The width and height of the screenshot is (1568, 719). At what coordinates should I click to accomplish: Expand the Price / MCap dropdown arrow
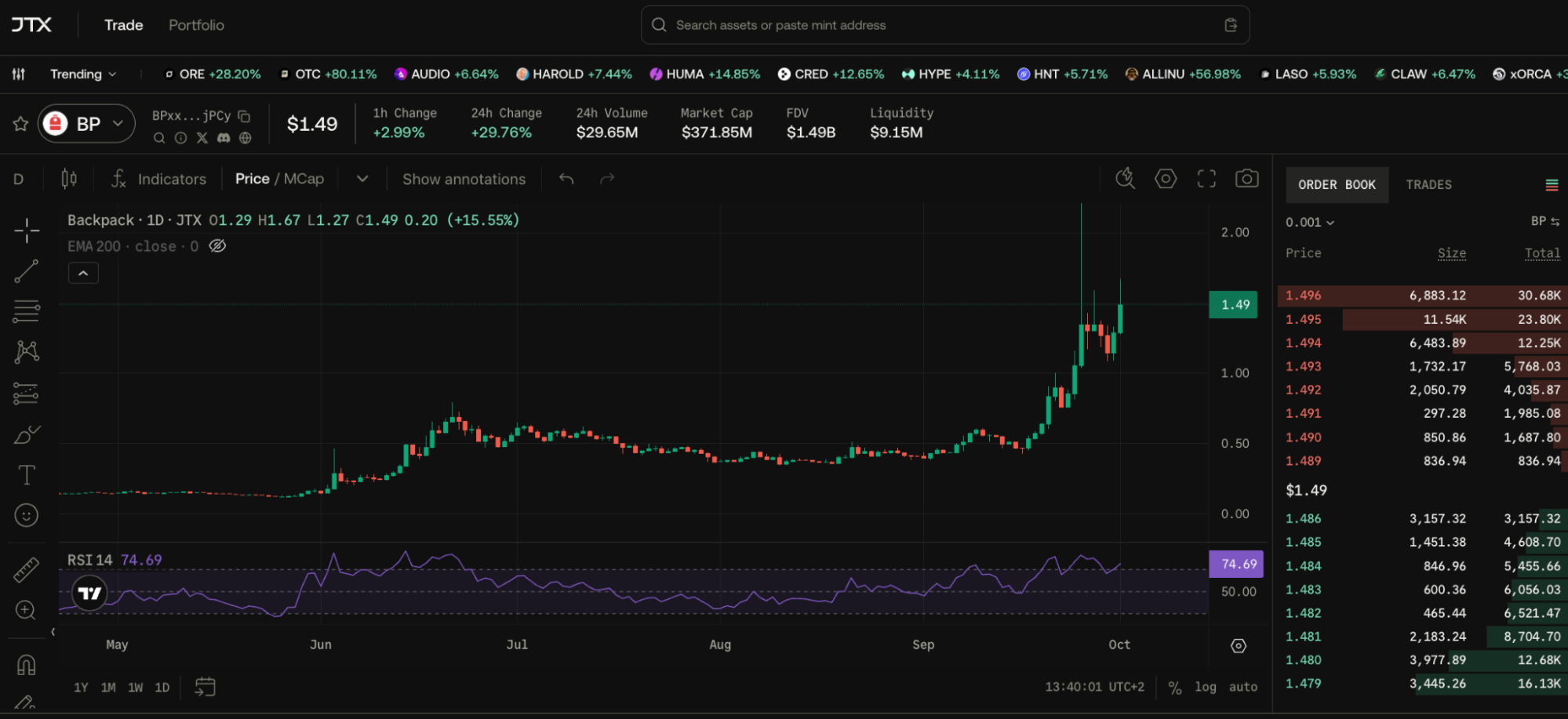click(x=362, y=179)
